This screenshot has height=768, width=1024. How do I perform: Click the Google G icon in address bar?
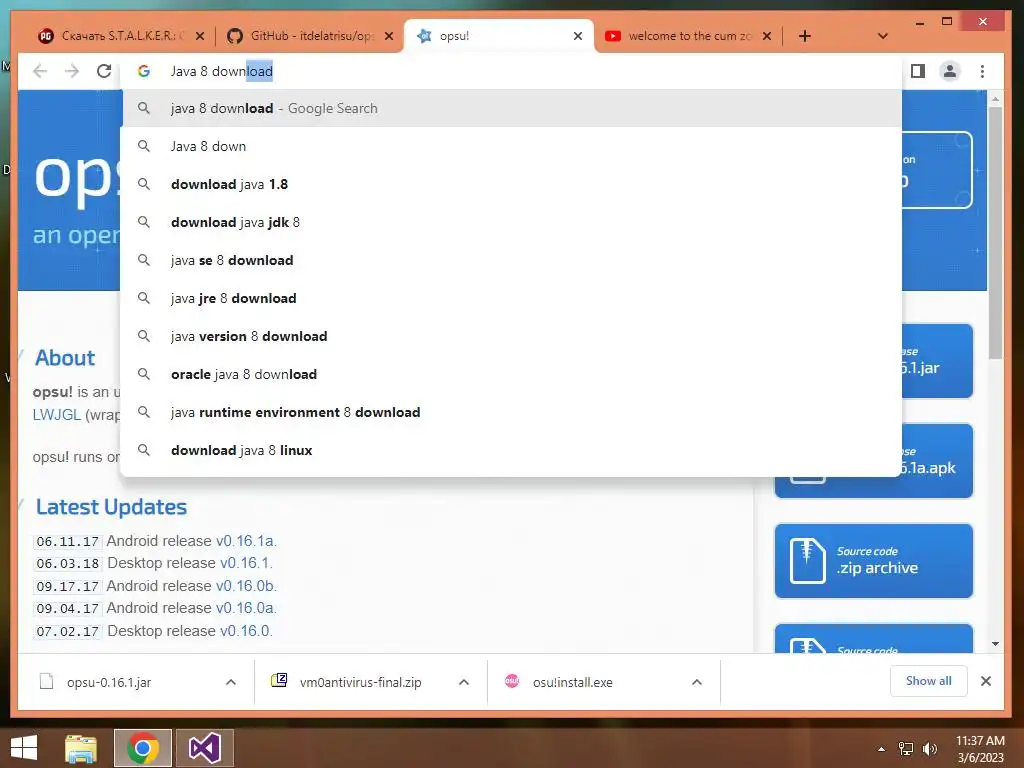tap(144, 71)
